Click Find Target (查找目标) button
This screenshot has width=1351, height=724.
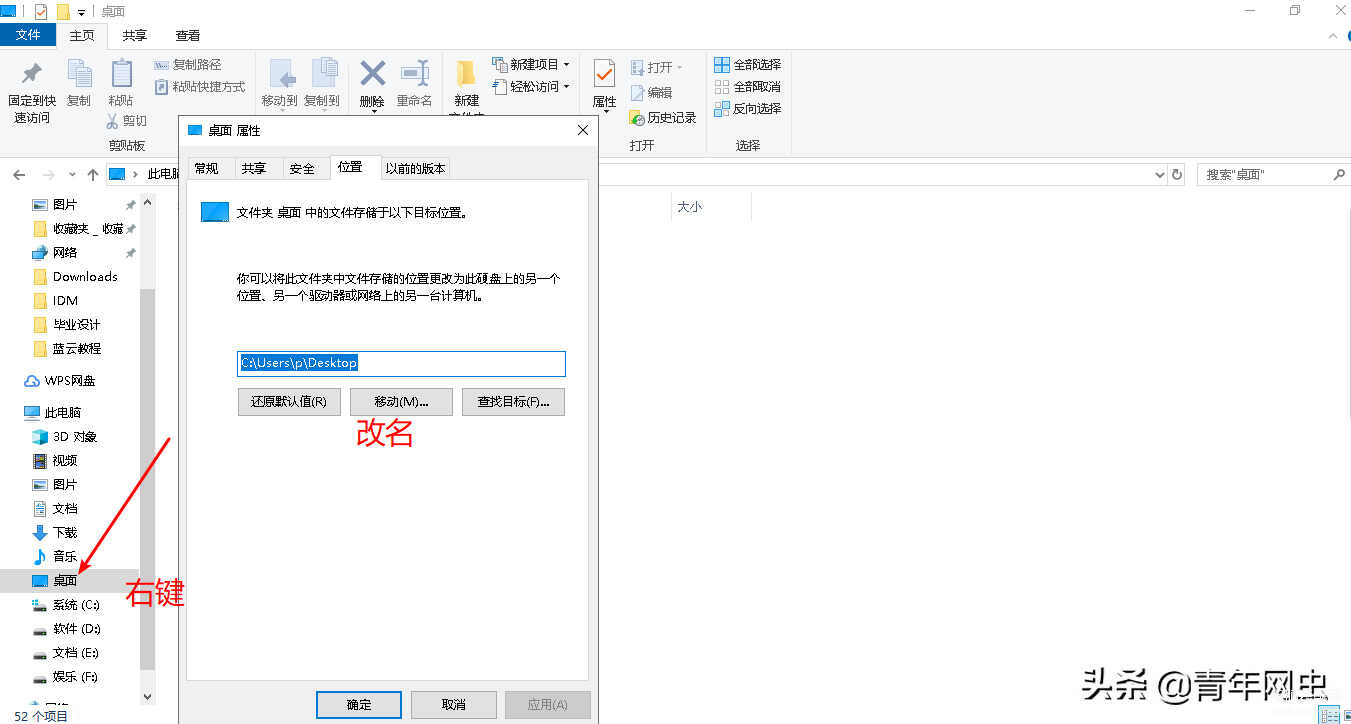click(513, 402)
